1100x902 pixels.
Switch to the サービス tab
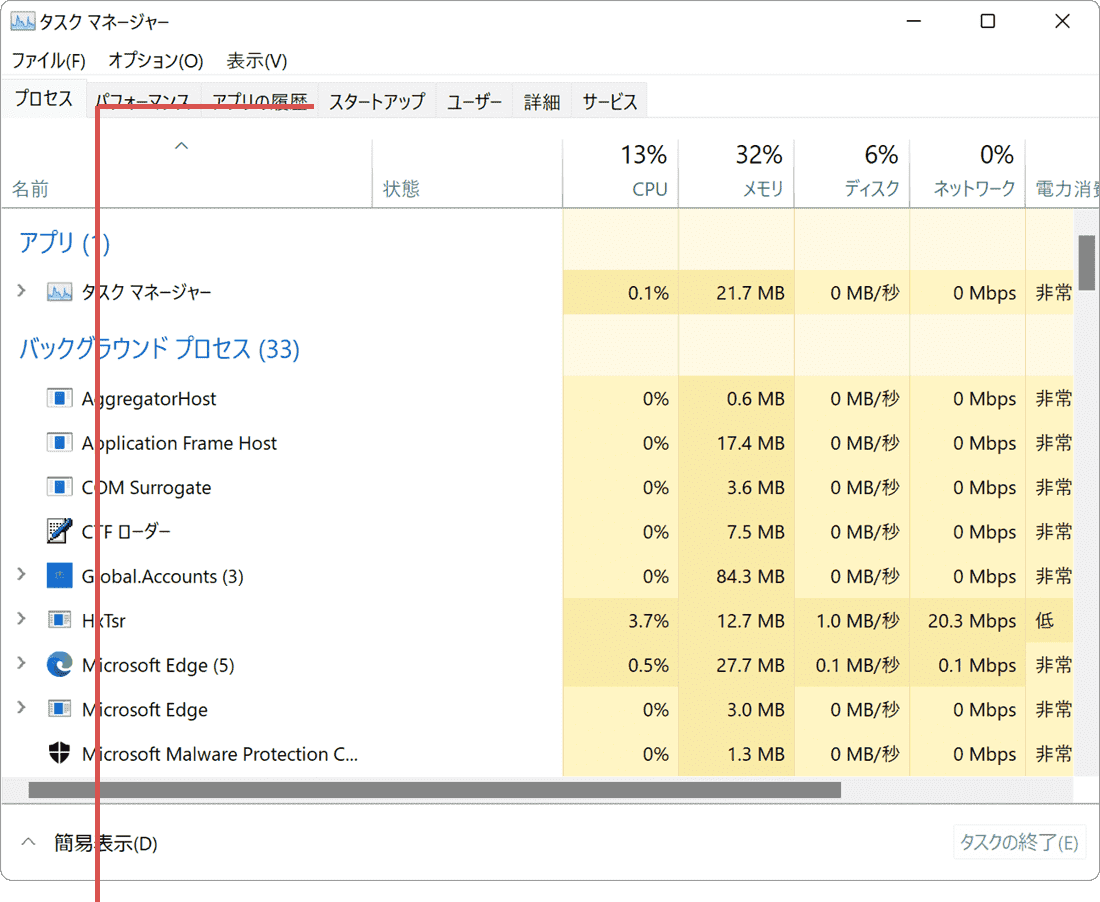610,102
